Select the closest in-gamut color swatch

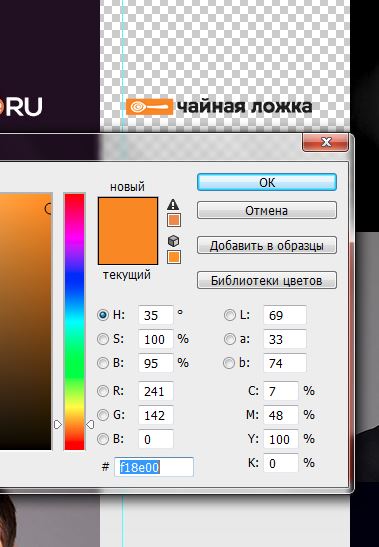tap(174, 220)
